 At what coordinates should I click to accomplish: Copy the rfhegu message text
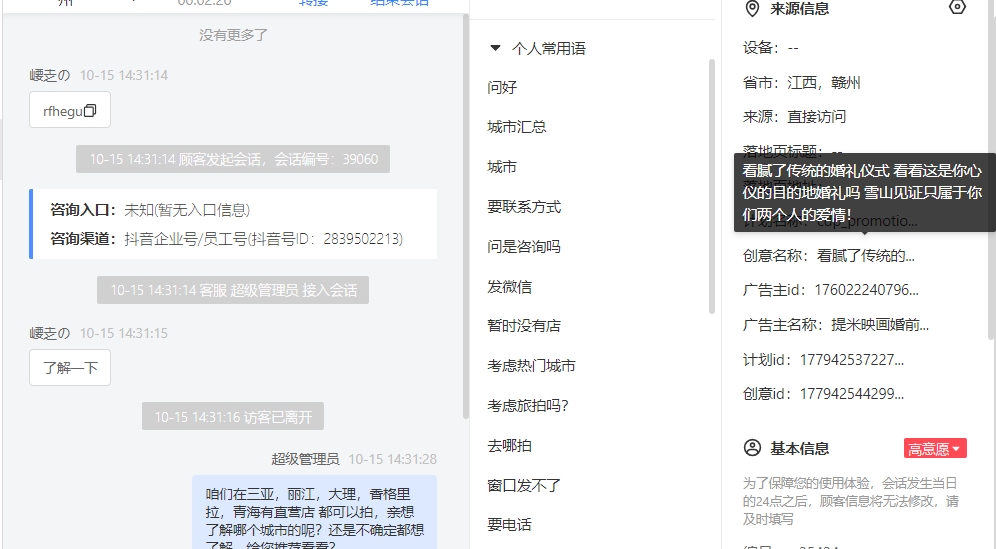(90, 111)
